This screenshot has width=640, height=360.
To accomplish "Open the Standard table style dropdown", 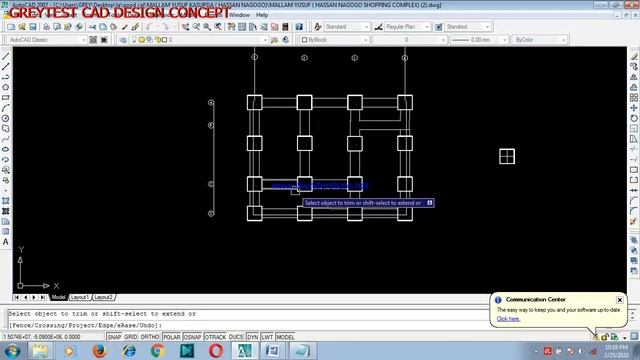I will click(487, 27).
